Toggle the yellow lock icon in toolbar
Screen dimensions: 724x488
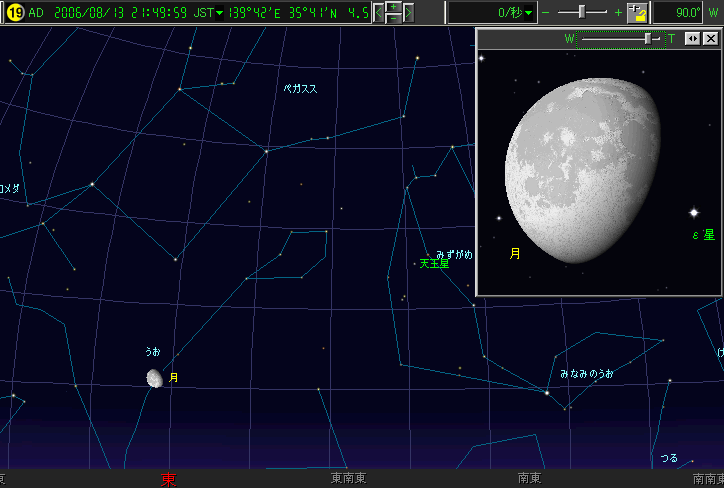click(x=637, y=13)
